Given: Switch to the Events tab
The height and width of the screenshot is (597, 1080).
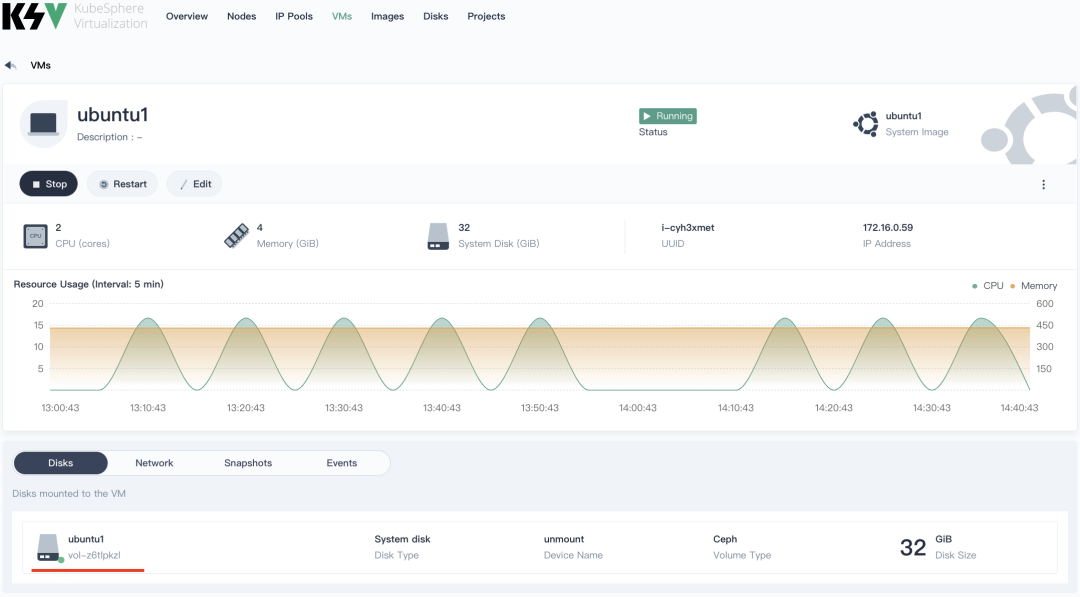Looking at the screenshot, I should click(342, 463).
